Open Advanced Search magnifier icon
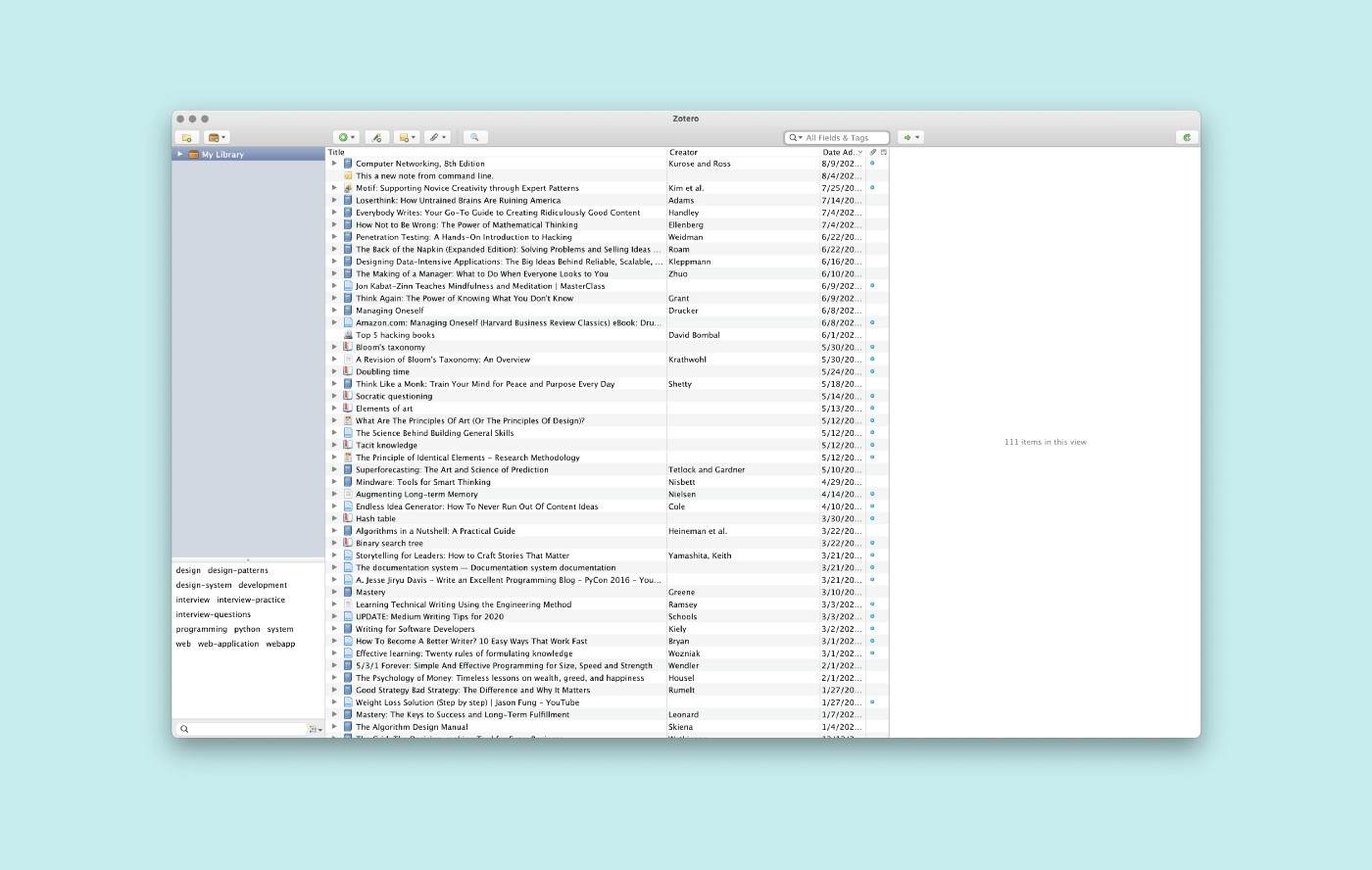 coord(474,137)
